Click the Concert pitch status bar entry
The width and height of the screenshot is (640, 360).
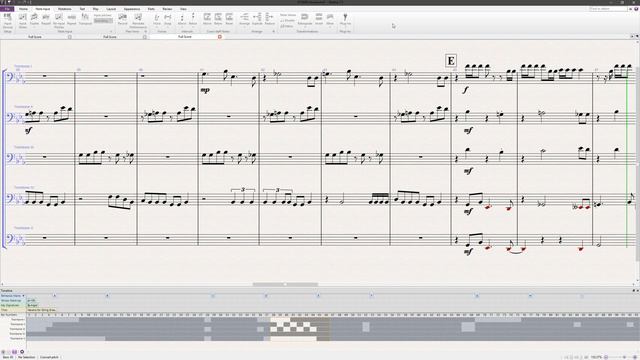pyautogui.click(x=49, y=357)
